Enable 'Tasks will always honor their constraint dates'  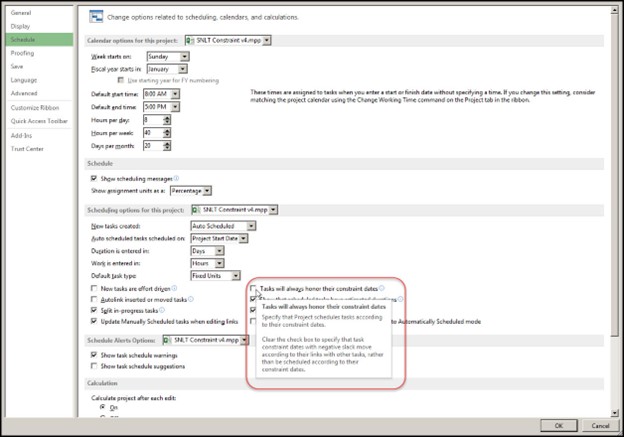(253, 288)
